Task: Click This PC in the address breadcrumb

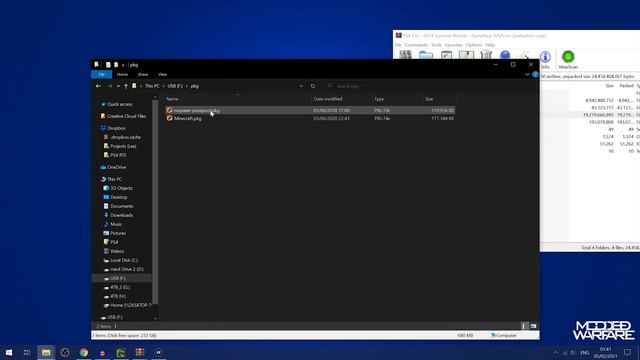Action: point(152,86)
